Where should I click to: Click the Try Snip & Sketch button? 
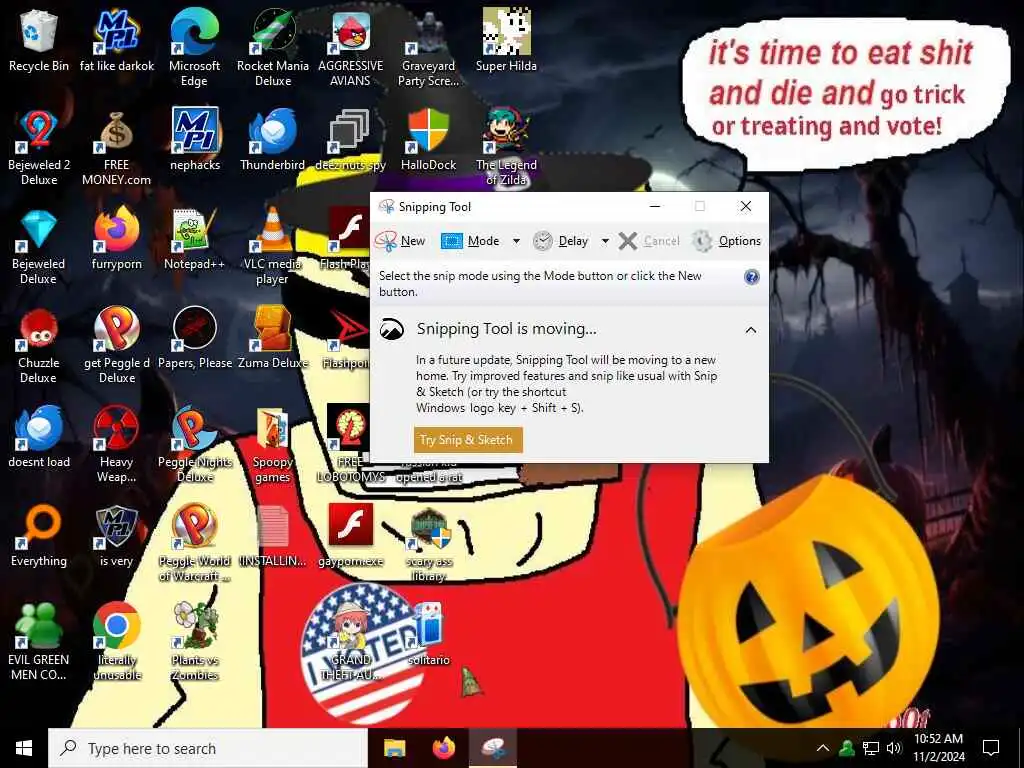coord(468,440)
